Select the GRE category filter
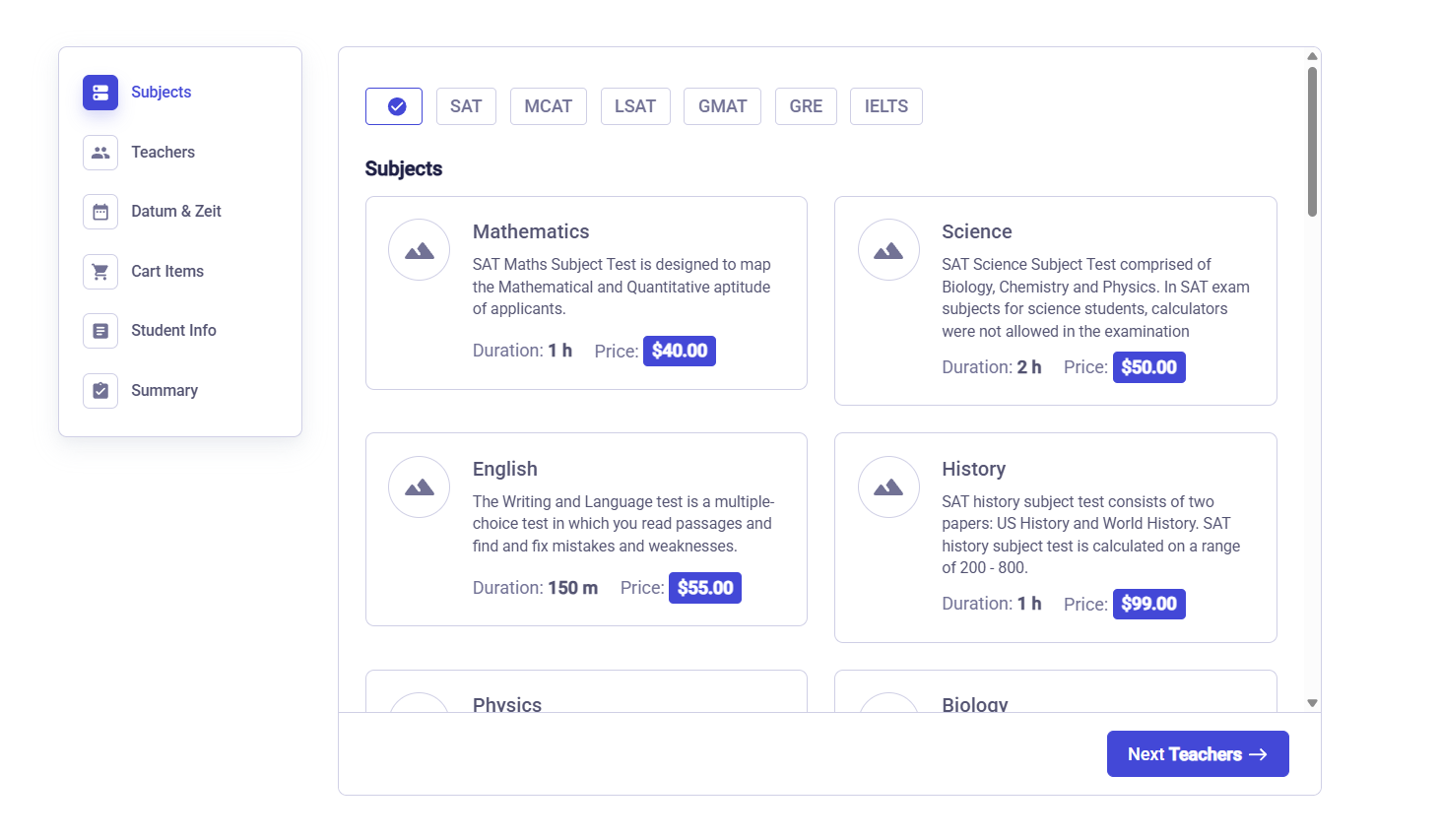The width and height of the screenshot is (1440, 840). [x=806, y=106]
